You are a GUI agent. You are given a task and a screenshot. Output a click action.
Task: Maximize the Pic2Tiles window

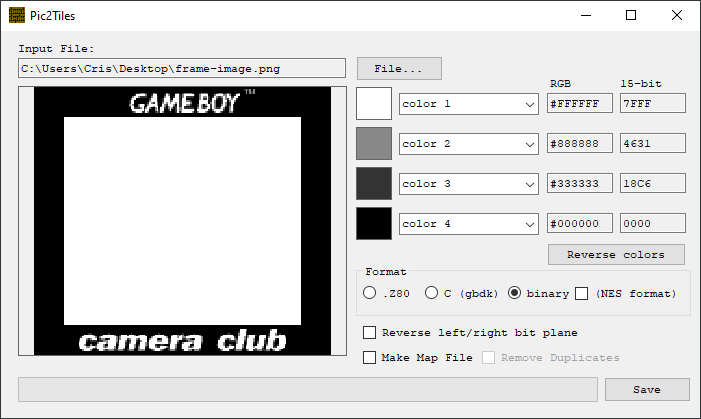point(631,15)
